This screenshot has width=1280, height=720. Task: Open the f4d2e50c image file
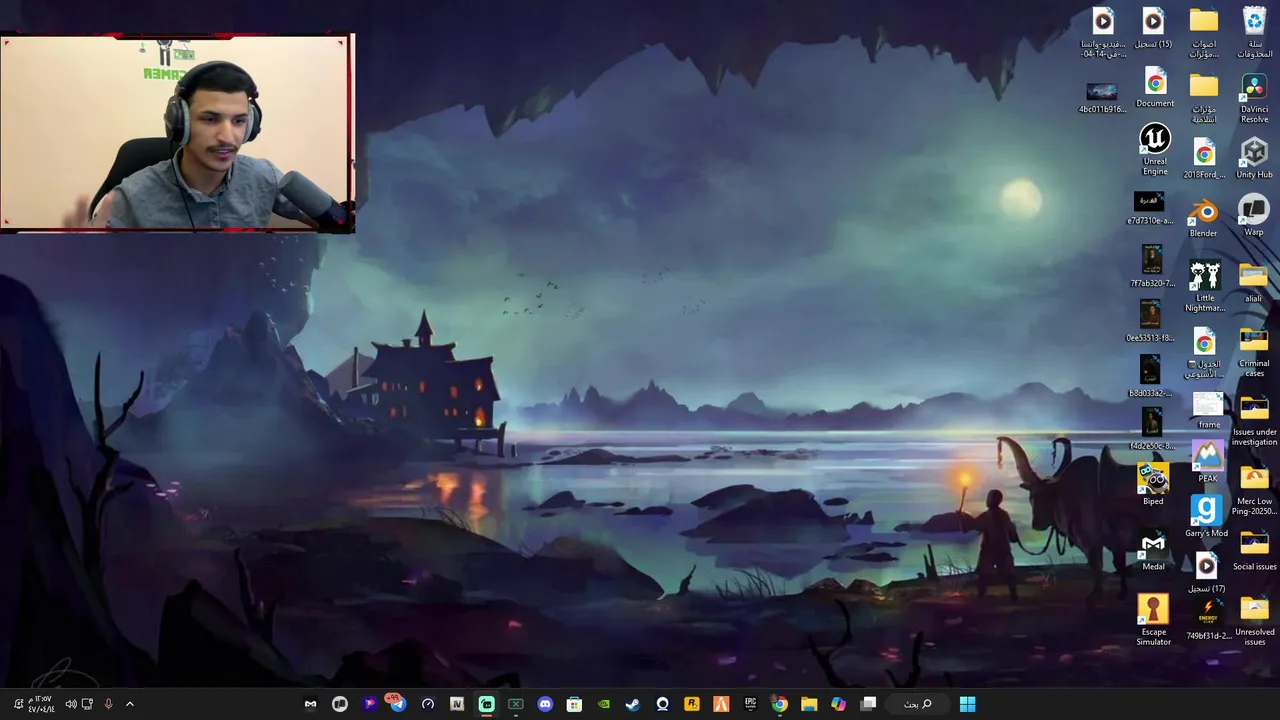[1152, 429]
